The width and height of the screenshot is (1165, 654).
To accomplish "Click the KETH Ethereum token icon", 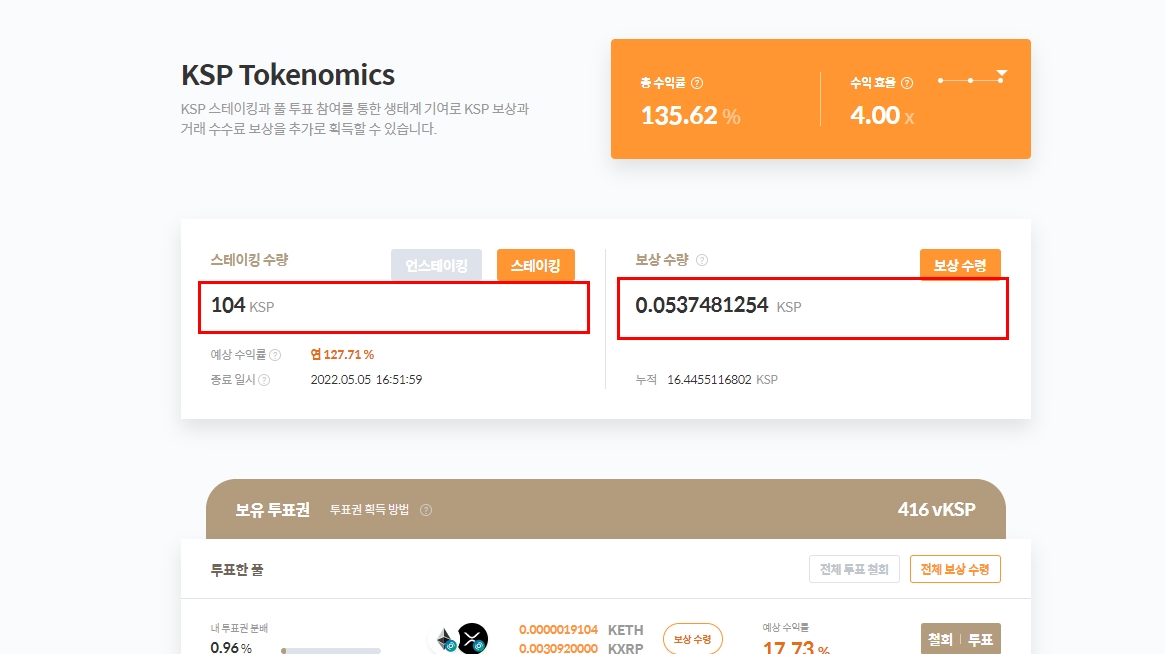I will click(x=444, y=639).
